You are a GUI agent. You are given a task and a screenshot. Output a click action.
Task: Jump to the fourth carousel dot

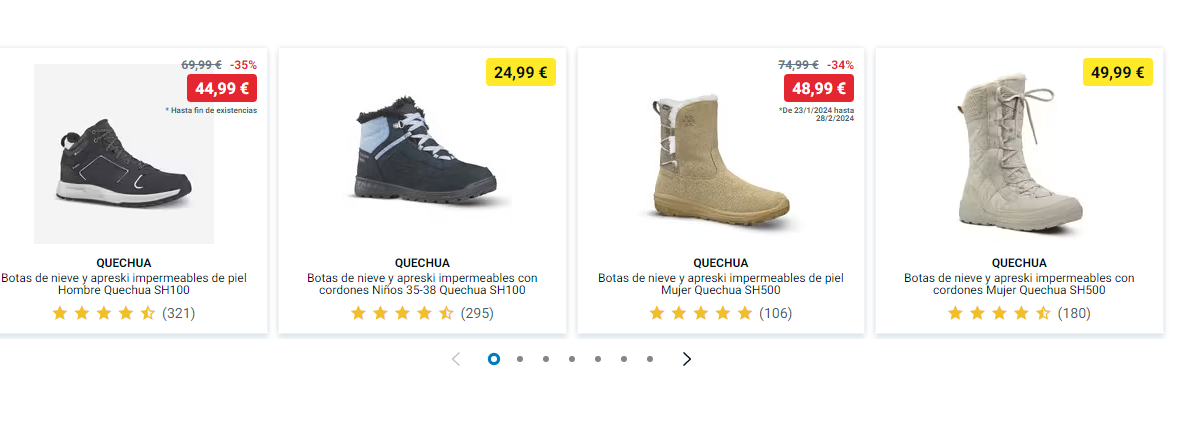[x=572, y=359]
